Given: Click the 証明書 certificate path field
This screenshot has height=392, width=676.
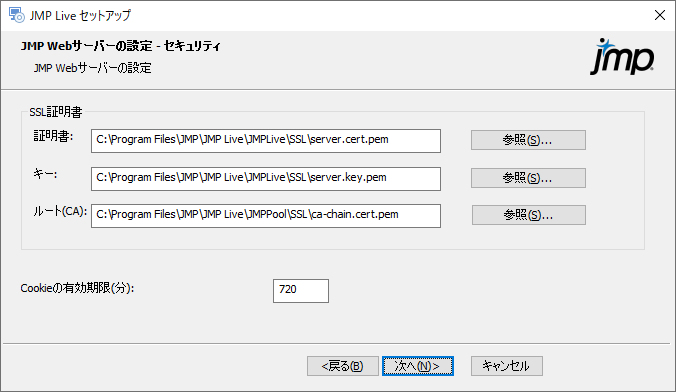Looking at the screenshot, I should pos(266,141).
